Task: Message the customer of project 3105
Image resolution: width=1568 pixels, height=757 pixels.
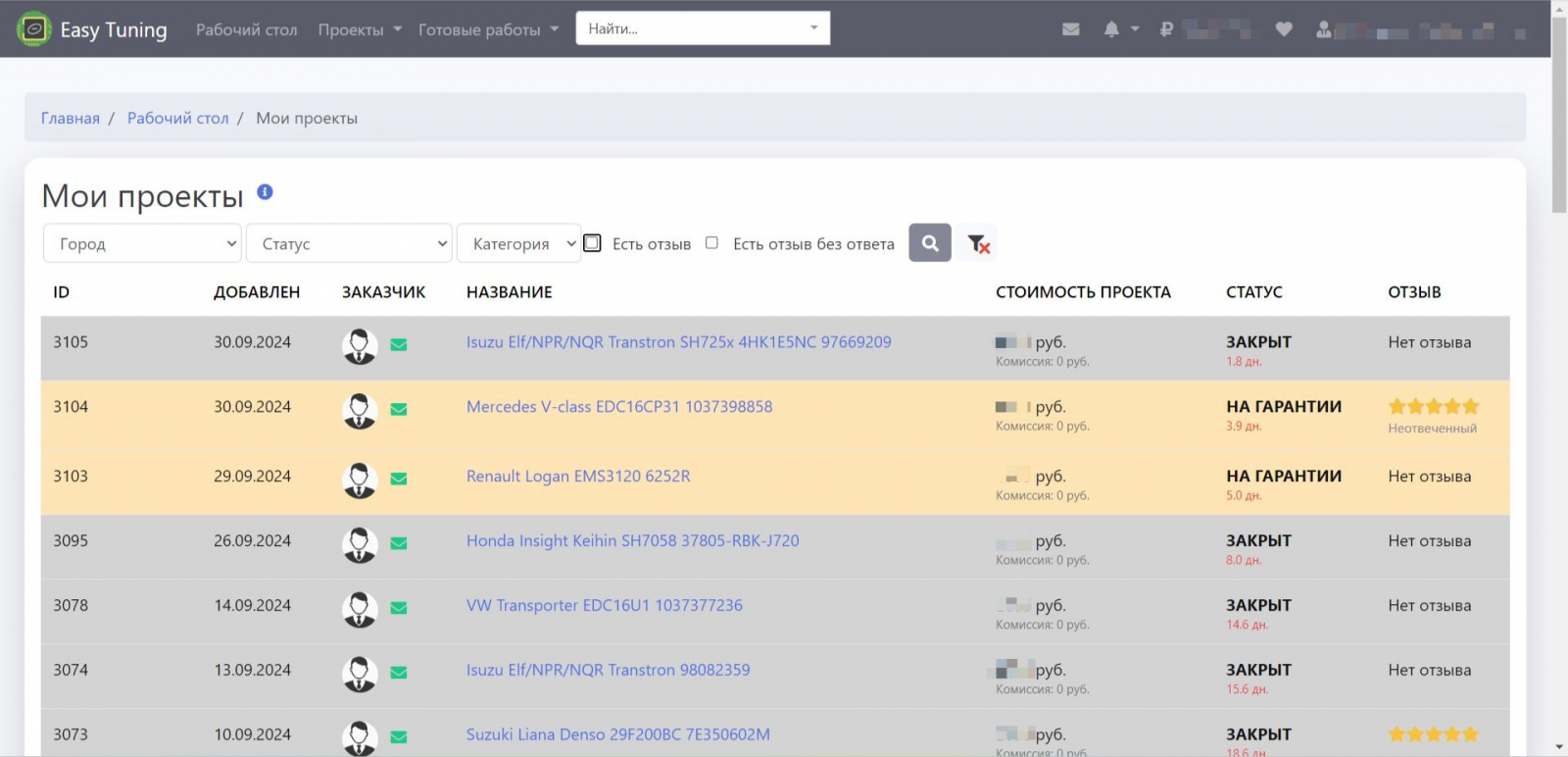Action: 399,344
